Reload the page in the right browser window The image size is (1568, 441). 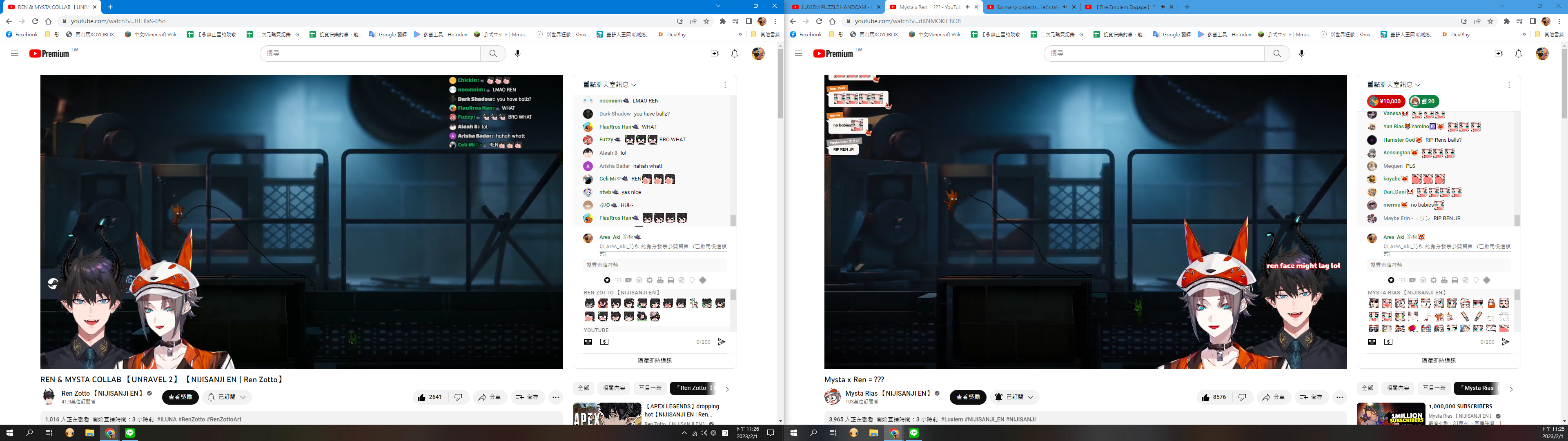[x=819, y=21]
